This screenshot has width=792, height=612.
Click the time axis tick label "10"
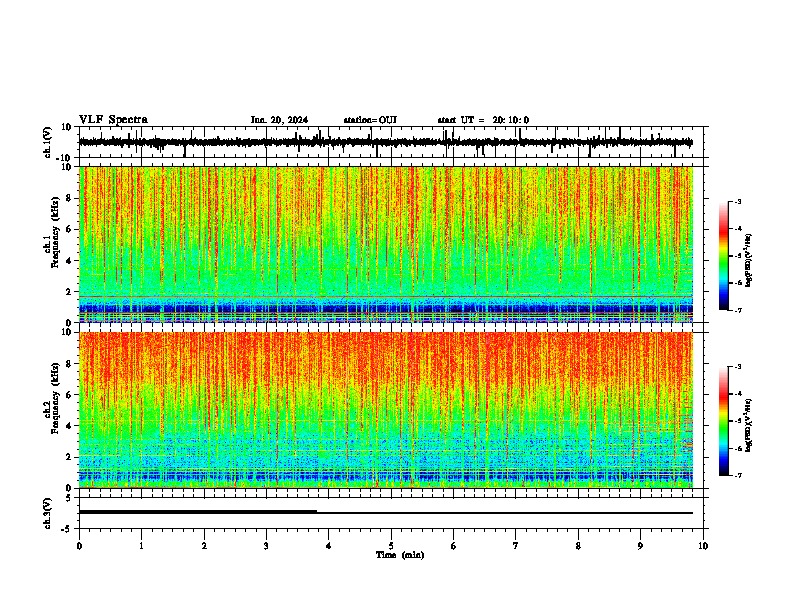coord(703,546)
